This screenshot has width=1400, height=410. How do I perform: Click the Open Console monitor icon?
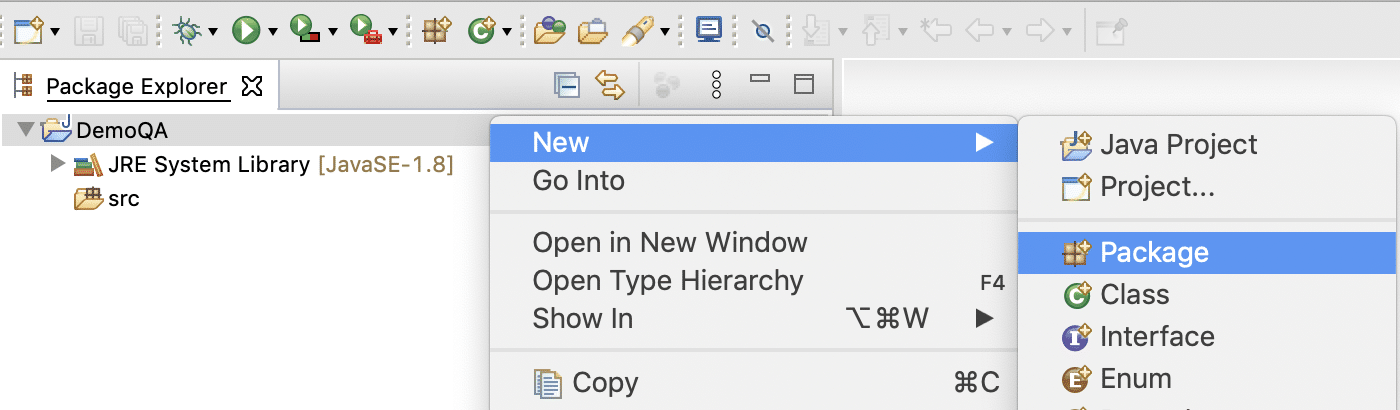[709, 31]
